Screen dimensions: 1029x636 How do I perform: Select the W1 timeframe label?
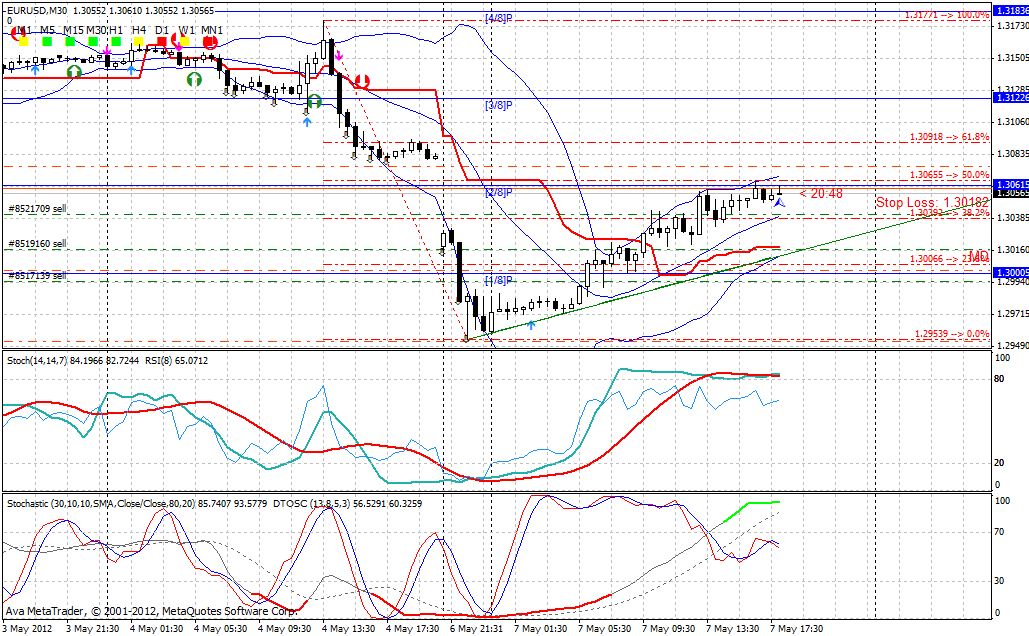click(187, 30)
